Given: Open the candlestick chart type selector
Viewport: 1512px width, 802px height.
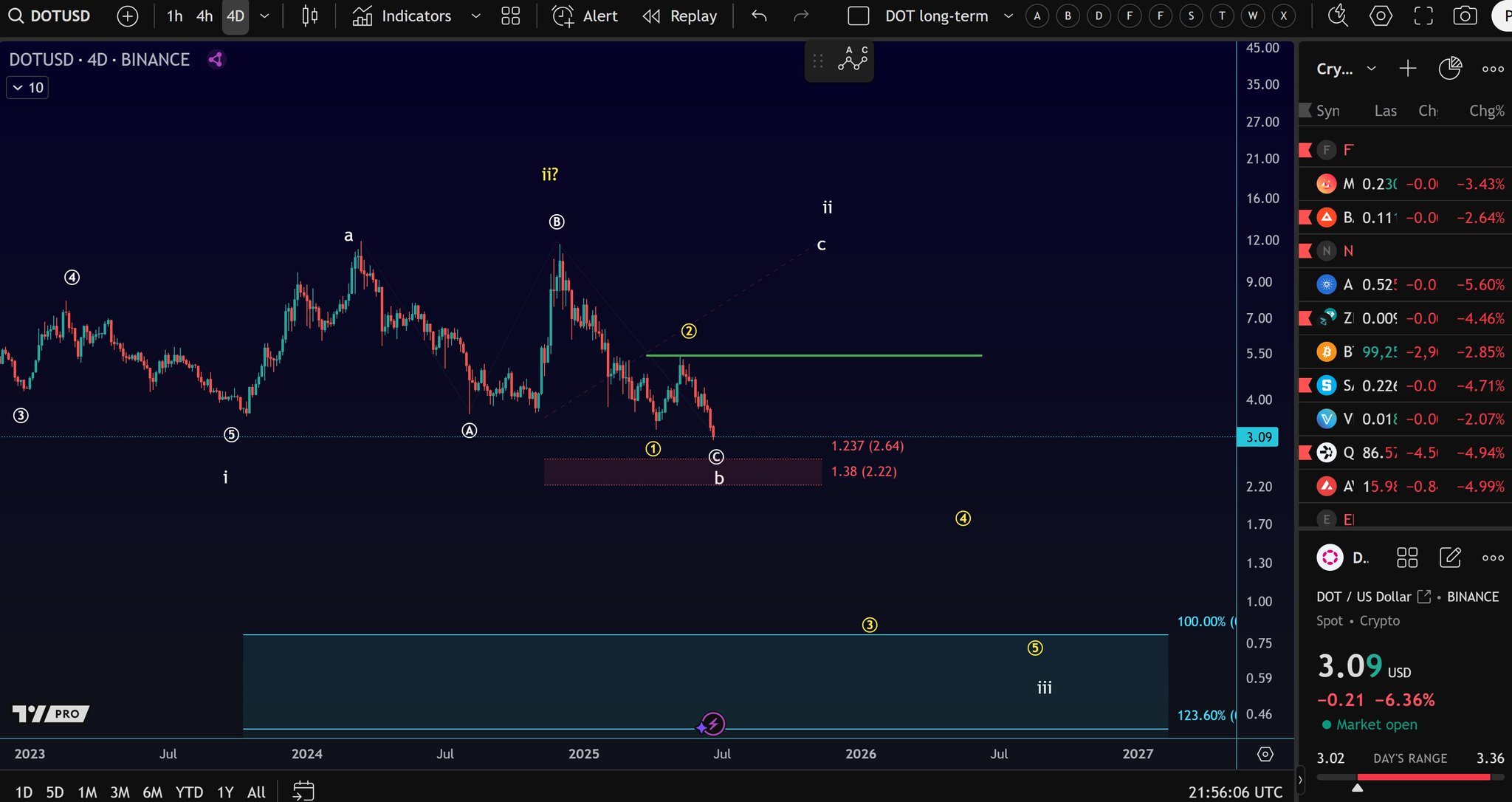Looking at the screenshot, I should point(310,16).
